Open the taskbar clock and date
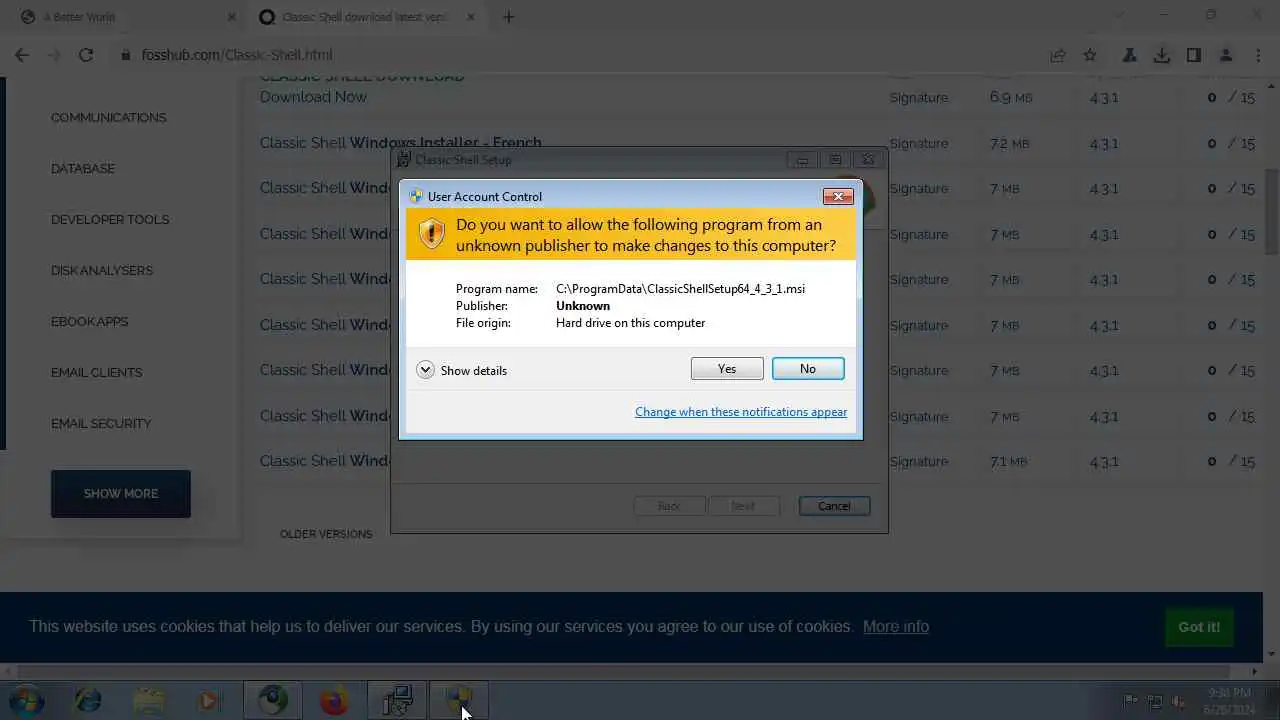The width and height of the screenshot is (1280, 720). [1229, 700]
